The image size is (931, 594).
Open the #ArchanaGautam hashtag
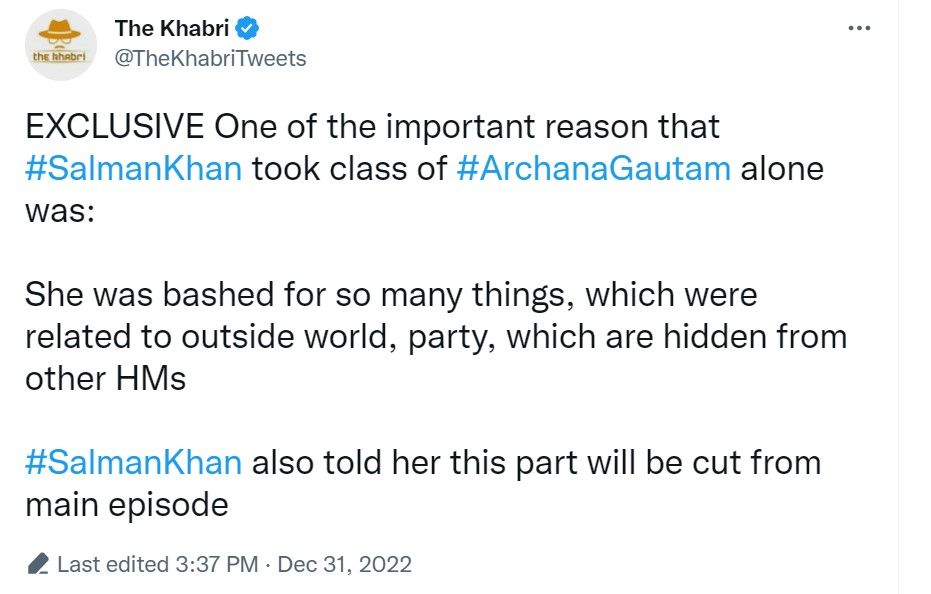[594, 167]
